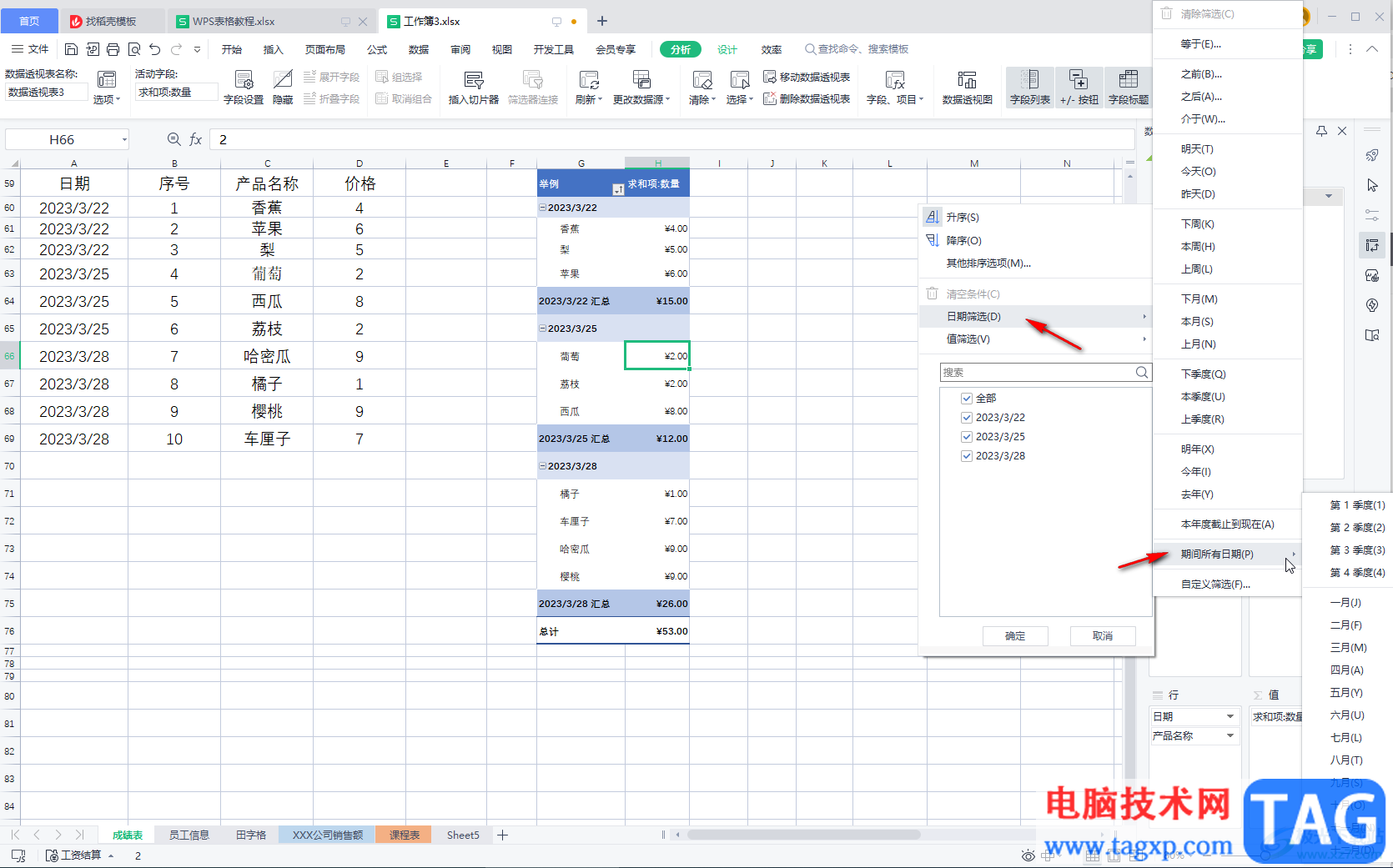Click the 取消 (Cancel) button
Image resolution: width=1393 pixels, height=868 pixels.
1103,636
